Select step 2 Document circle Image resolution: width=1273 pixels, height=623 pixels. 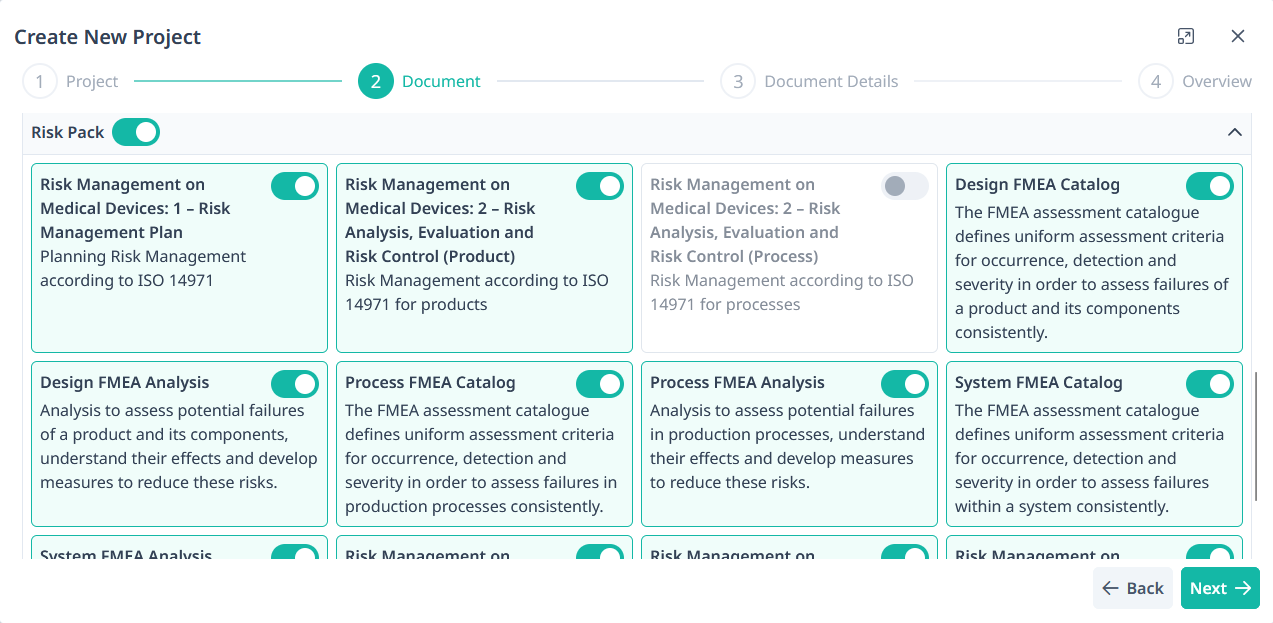click(375, 82)
